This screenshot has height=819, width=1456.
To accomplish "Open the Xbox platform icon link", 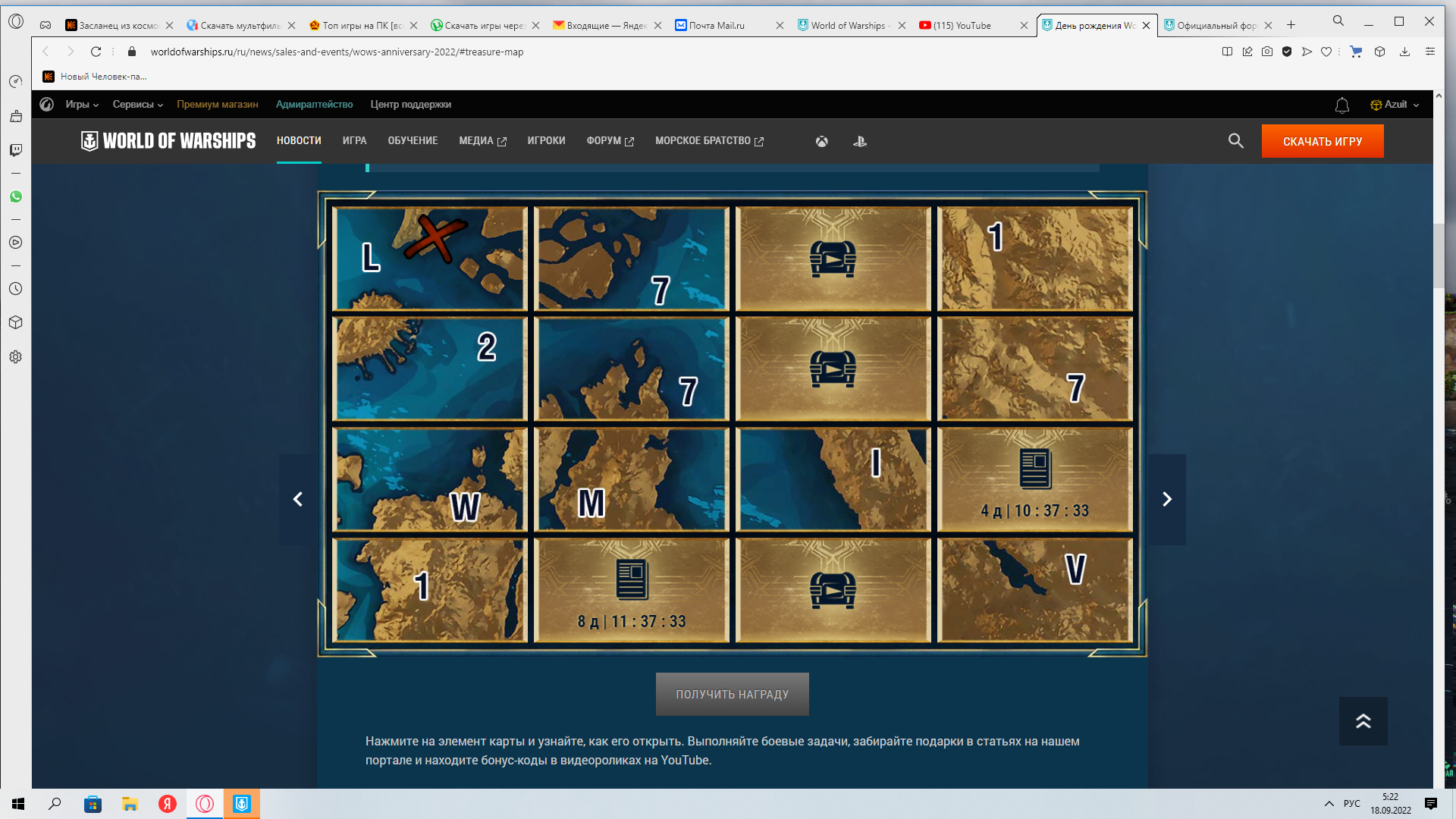I will click(x=821, y=142).
